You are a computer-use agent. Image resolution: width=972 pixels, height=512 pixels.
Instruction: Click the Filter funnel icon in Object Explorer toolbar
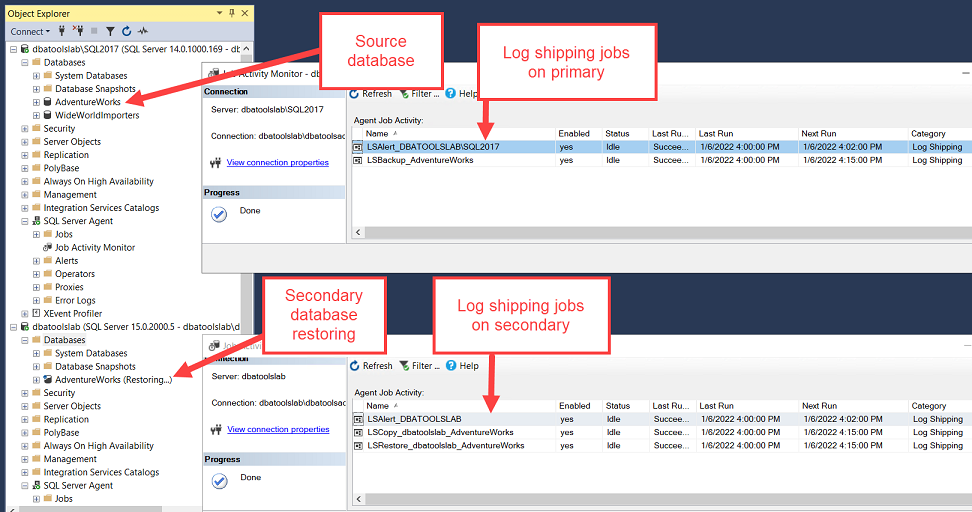click(x=110, y=31)
